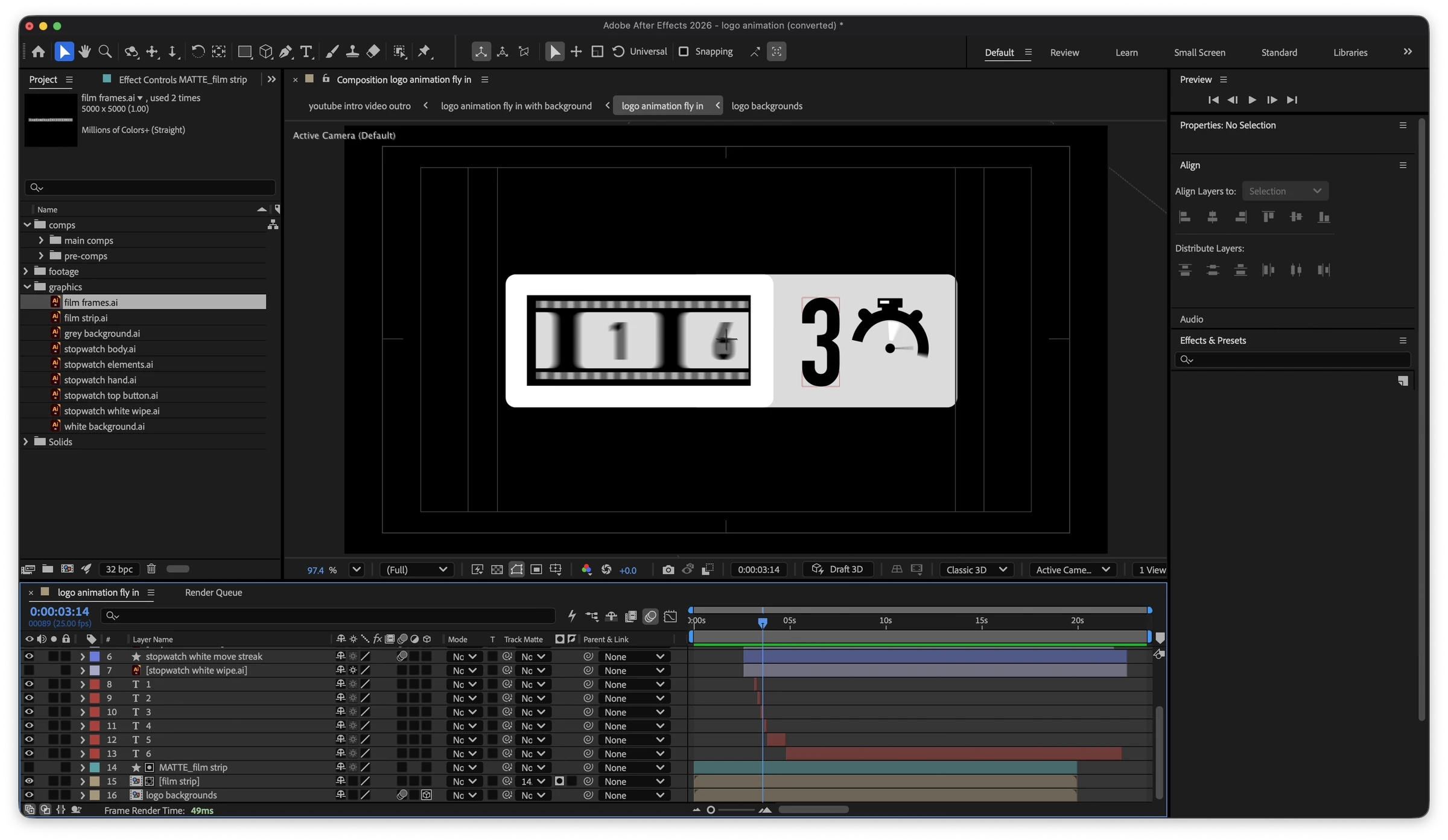Expand the footage folder
This screenshot has height=840, width=1448.
click(26, 272)
